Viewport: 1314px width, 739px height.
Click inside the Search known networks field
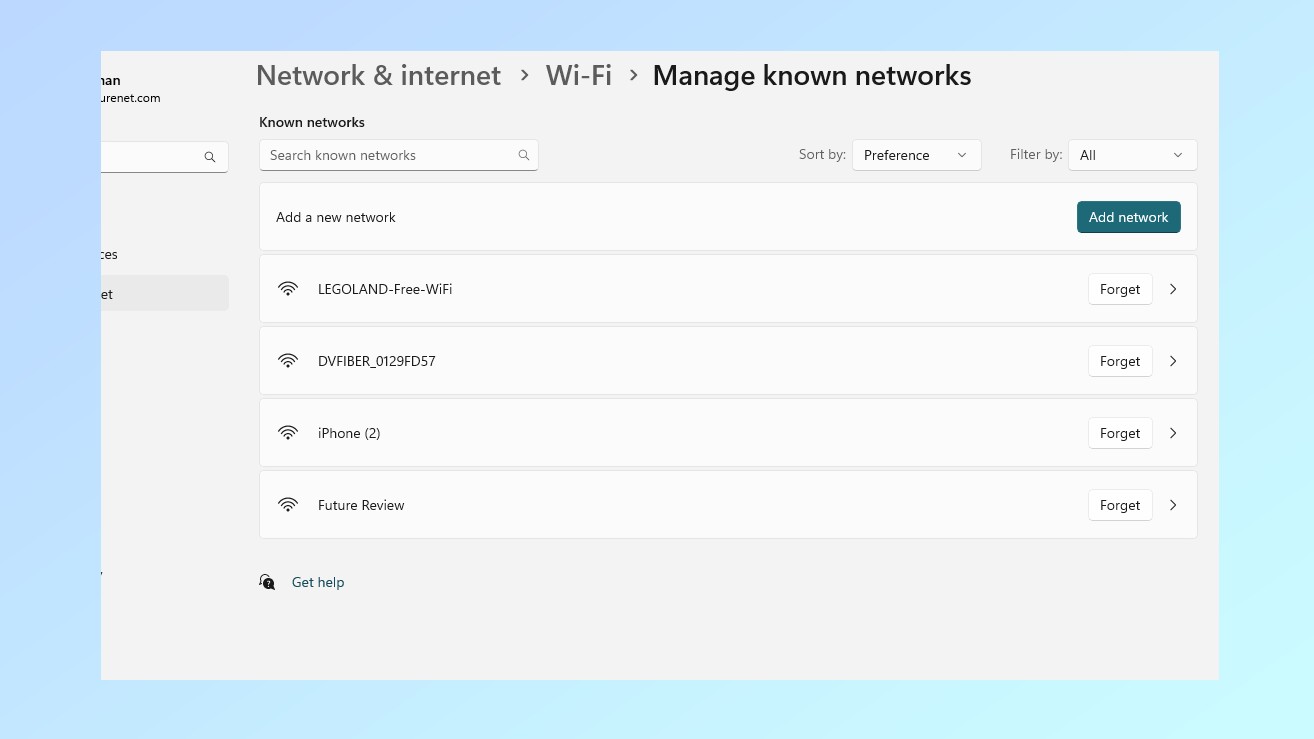coord(390,155)
